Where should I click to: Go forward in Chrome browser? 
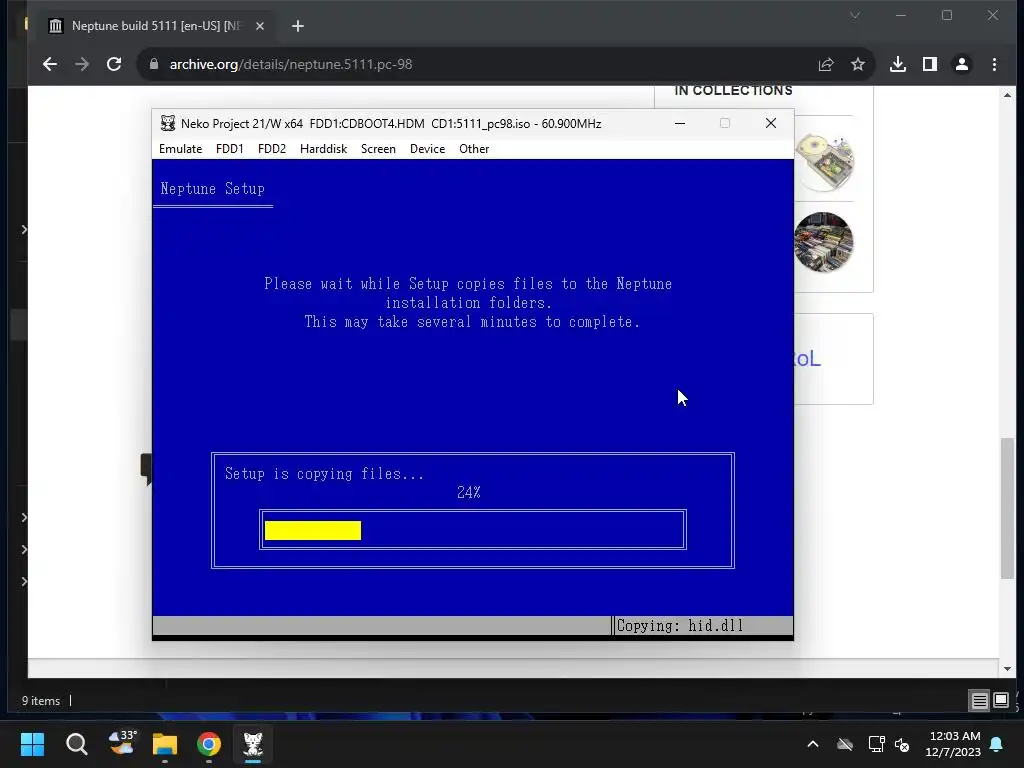(82, 64)
